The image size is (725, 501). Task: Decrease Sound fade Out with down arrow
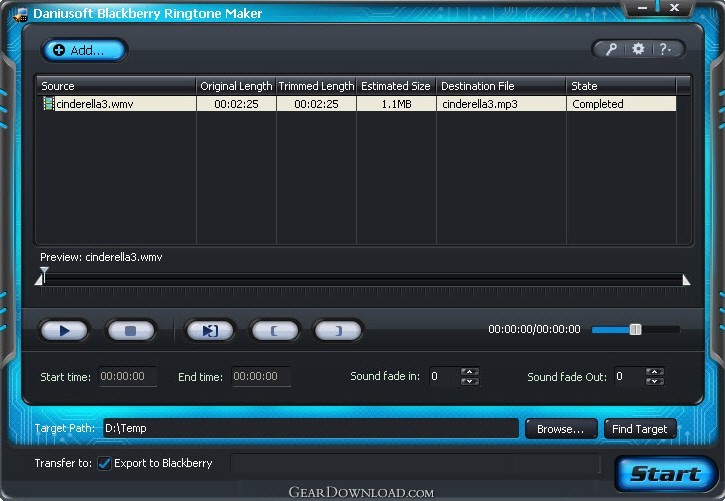coord(655,381)
